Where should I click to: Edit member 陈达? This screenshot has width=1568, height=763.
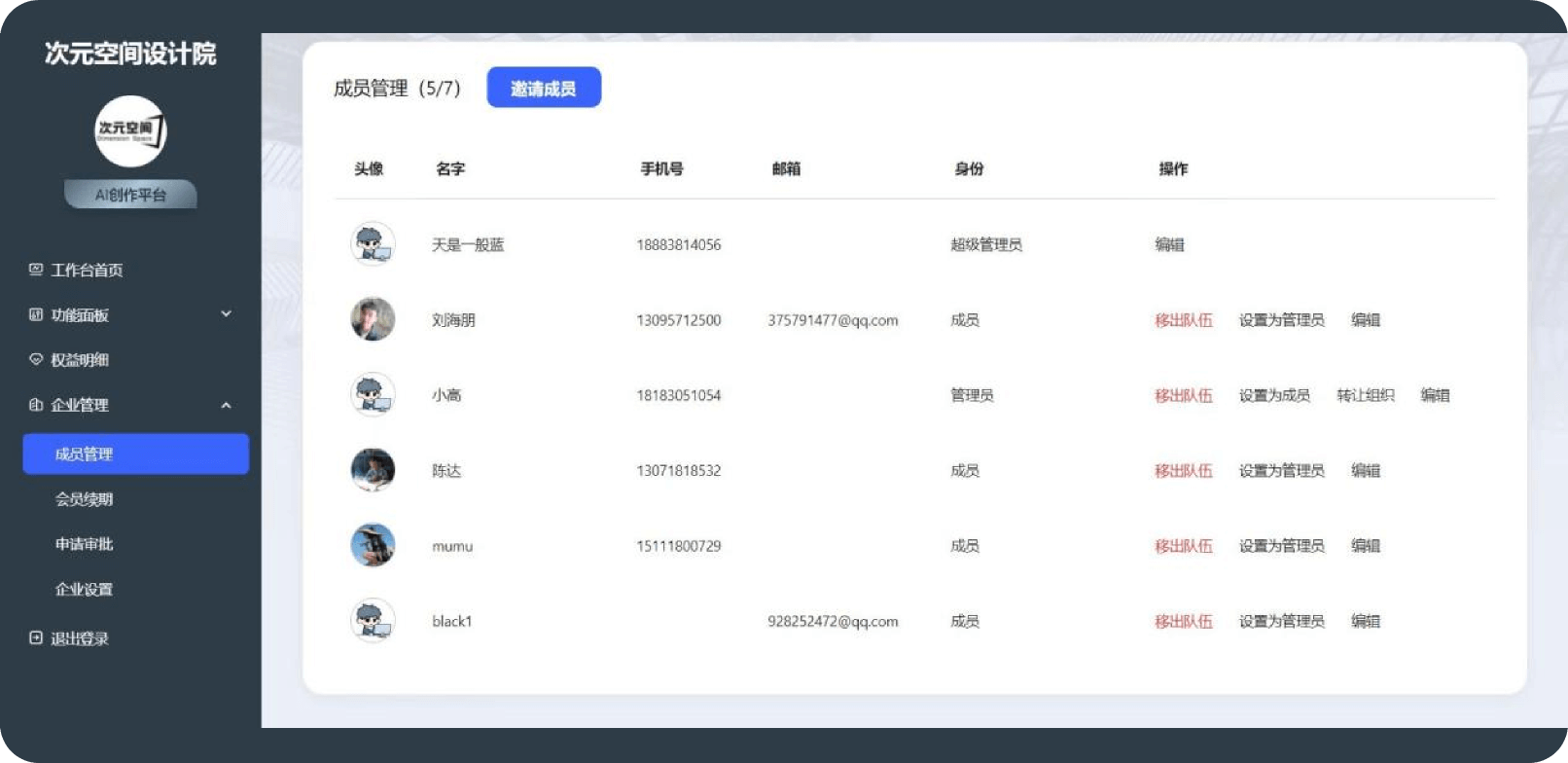tap(1366, 470)
